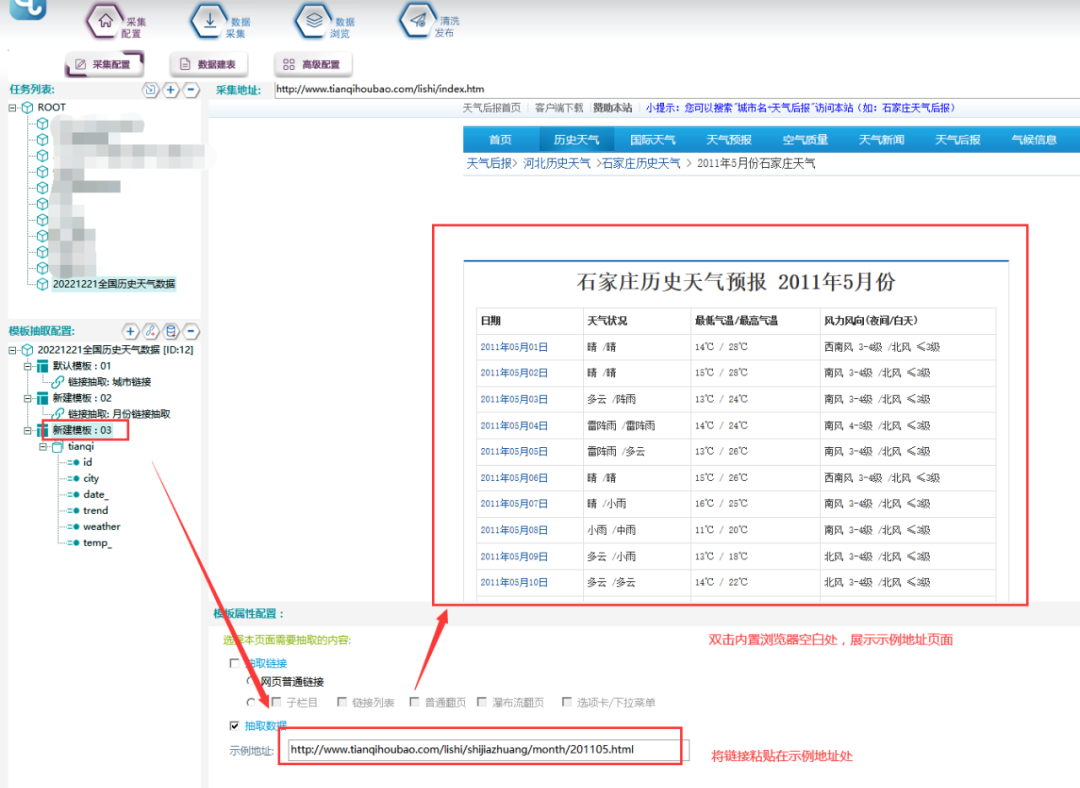
Task: Open the 数据浏览 layers hexagon icon
Action: (313, 21)
